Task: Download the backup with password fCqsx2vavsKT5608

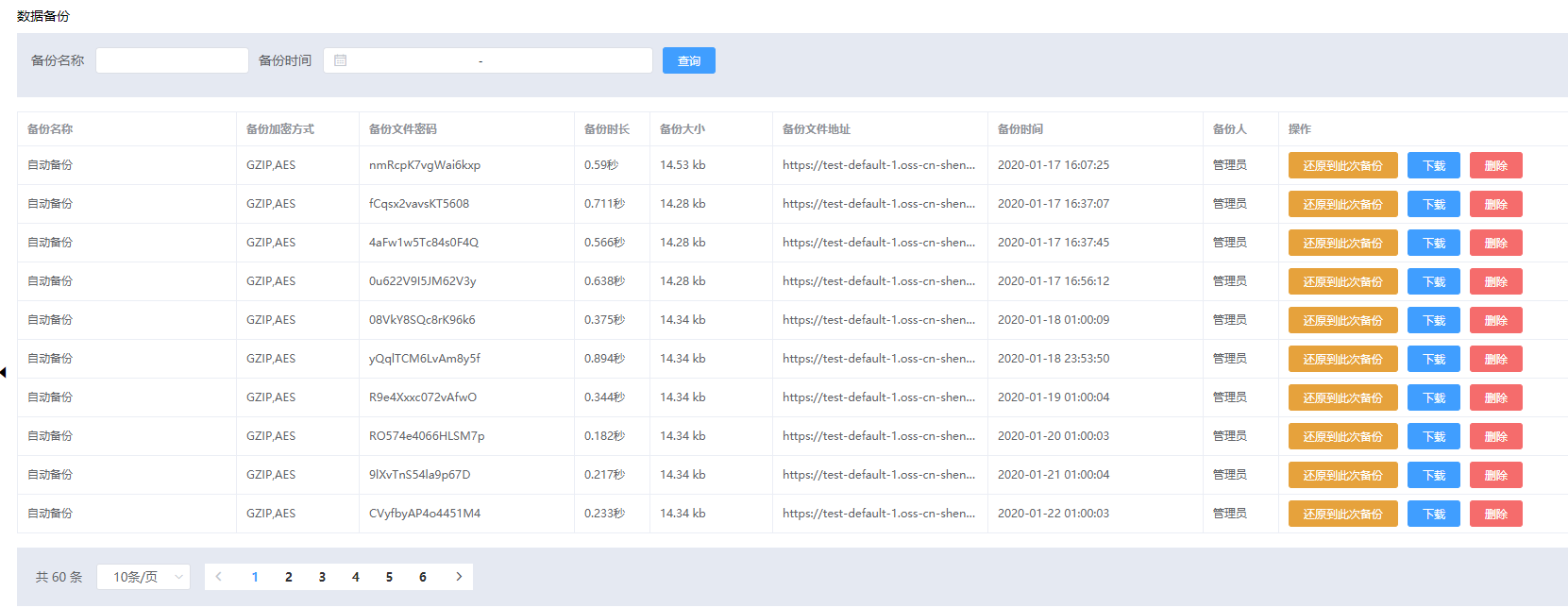Action: 1433,204
